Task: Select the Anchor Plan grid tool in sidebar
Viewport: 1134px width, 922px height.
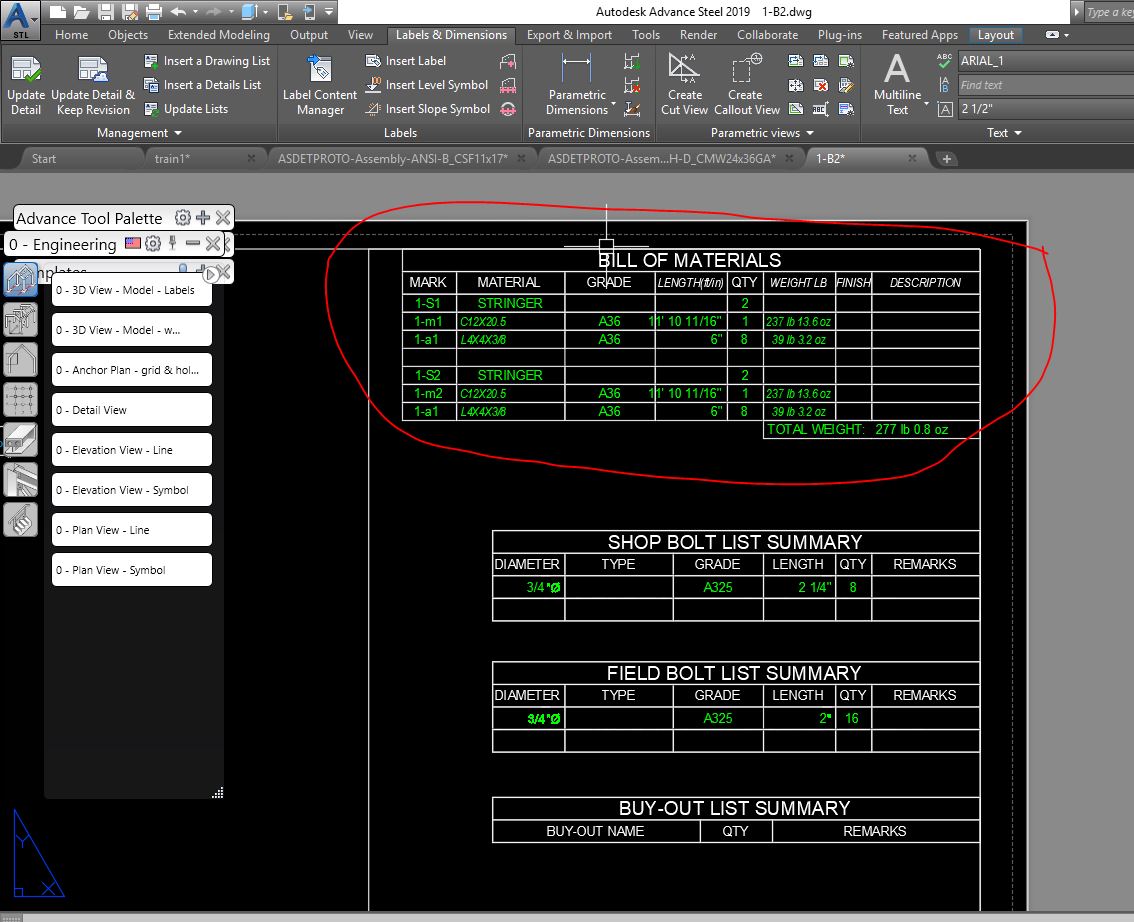Action: click(131, 369)
